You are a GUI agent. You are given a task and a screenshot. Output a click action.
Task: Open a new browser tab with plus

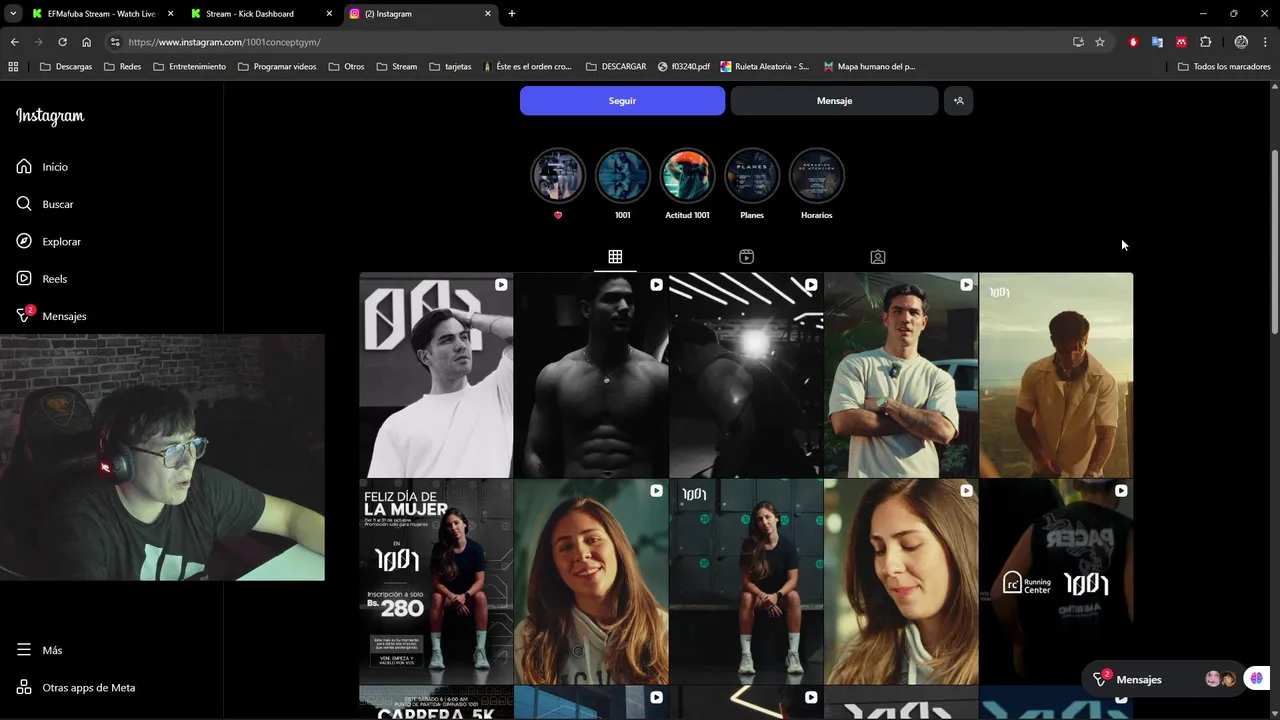pyautogui.click(x=512, y=14)
